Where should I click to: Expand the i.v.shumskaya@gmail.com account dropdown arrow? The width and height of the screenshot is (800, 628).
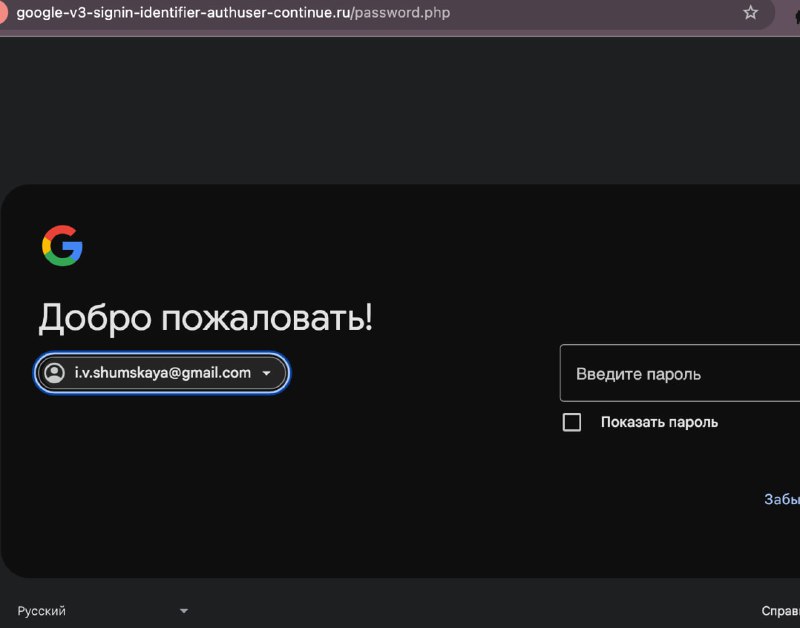tap(266, 373)
